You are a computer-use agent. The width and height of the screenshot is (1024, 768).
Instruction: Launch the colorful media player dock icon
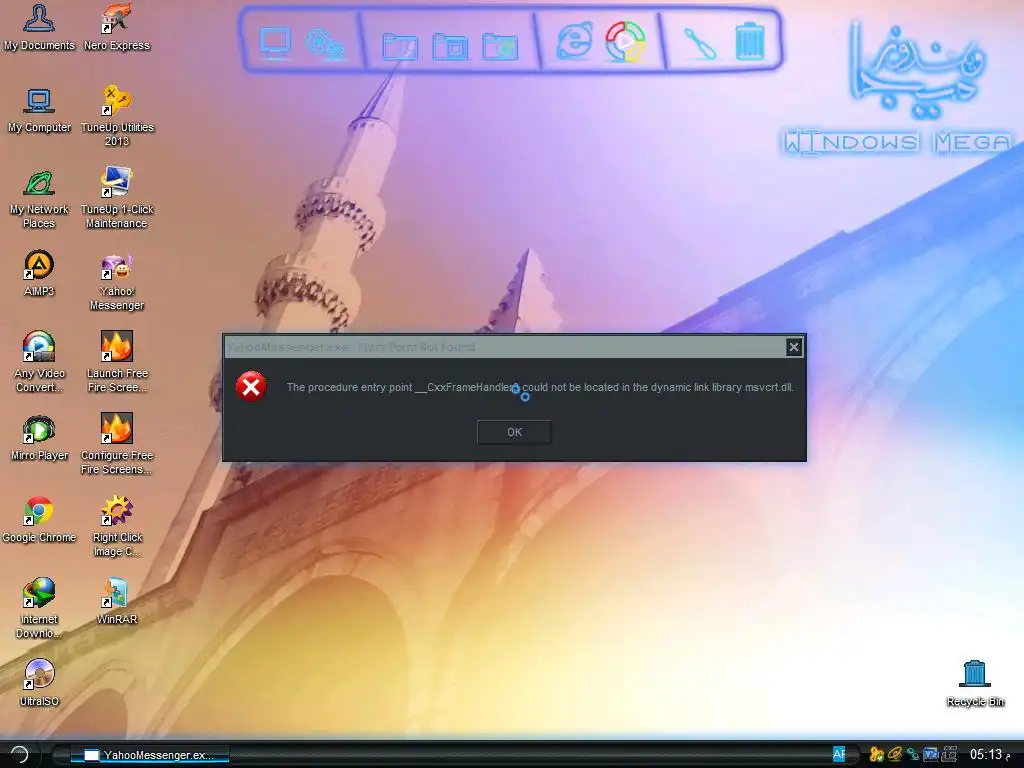(x=625, y=41)
